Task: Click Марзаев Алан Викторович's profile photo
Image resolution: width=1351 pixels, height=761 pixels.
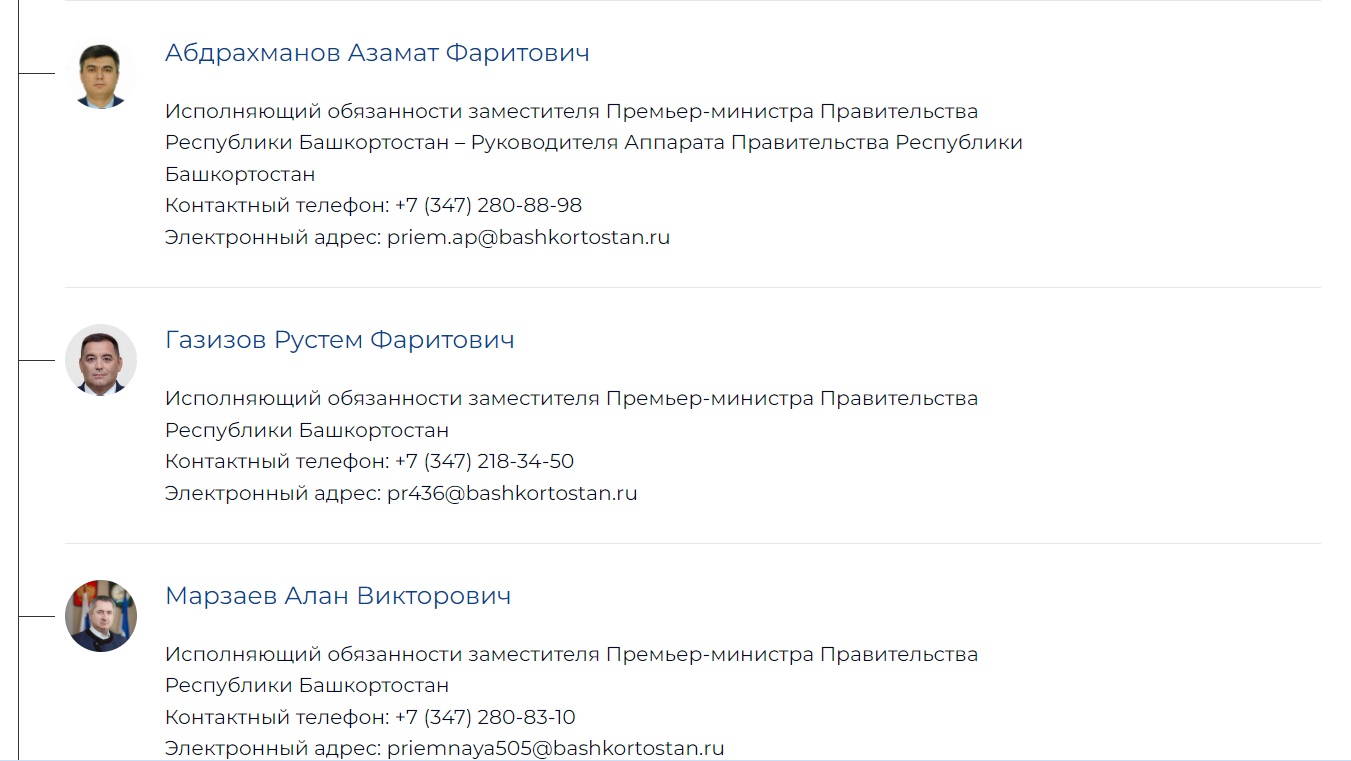Action: tap(101, 616)
